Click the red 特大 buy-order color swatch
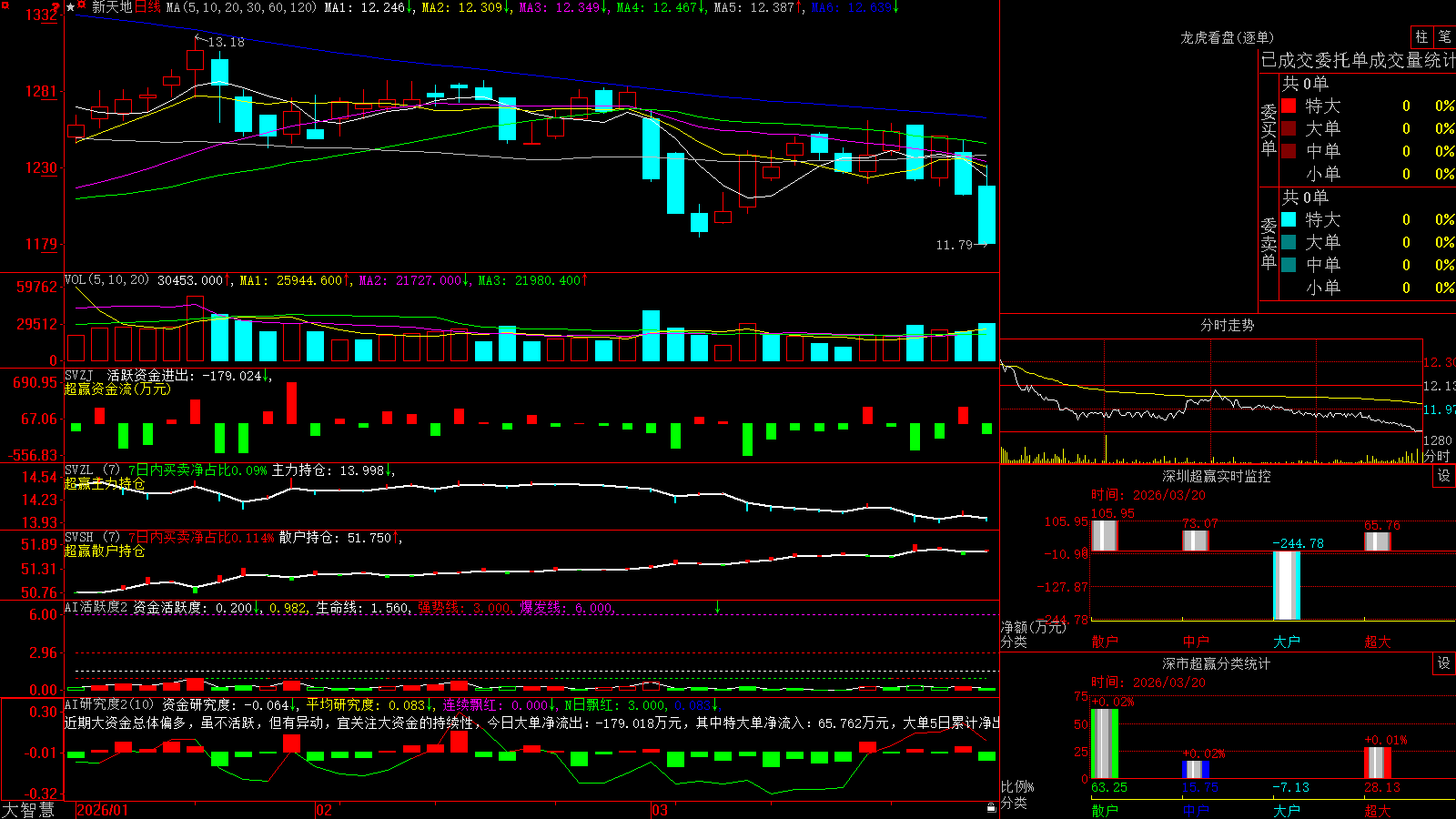Viewport: 1456px width, 819px height. coord(1289,106)
